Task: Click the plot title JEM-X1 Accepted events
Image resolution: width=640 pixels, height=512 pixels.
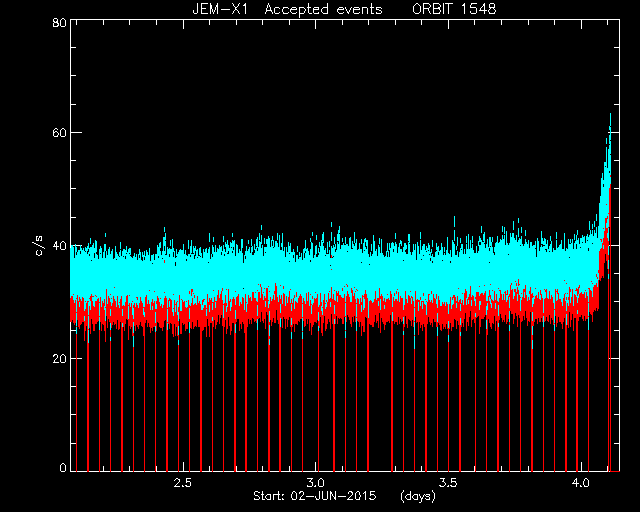Action: tap(287, 9)
